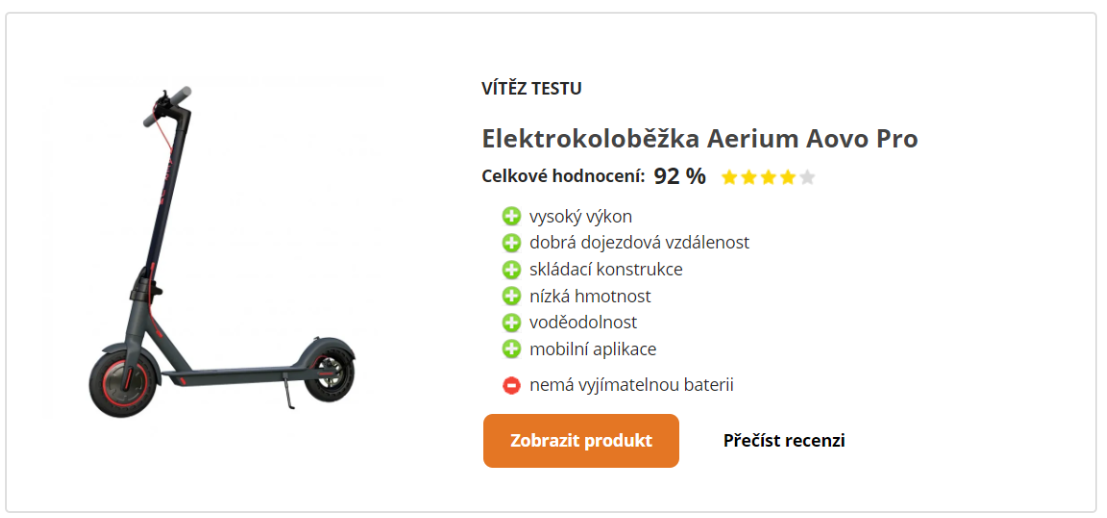
Task: Click the green plus beside "nízká hmotnost"
Action: [512, 296]
